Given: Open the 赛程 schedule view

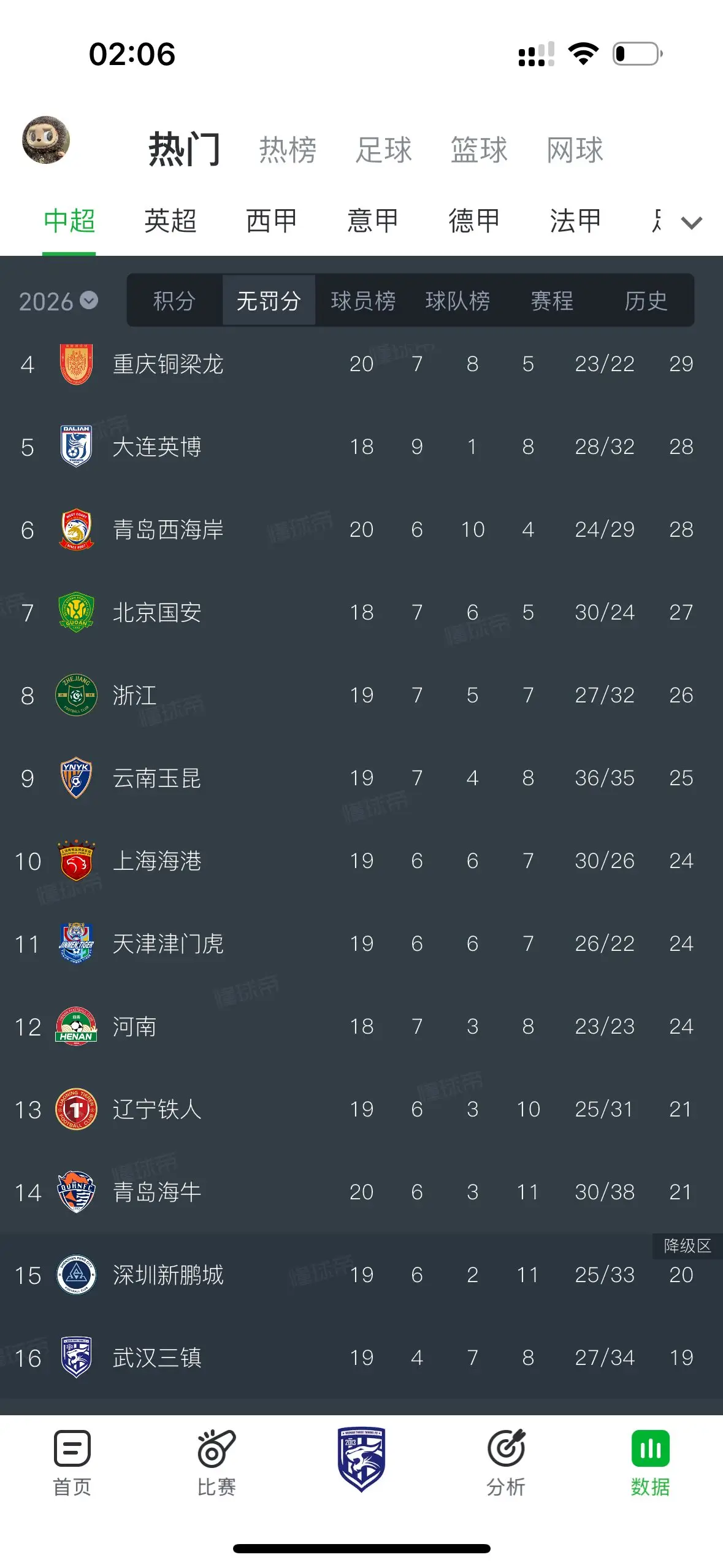Looking at the screenshot, I should coord(552,301).
